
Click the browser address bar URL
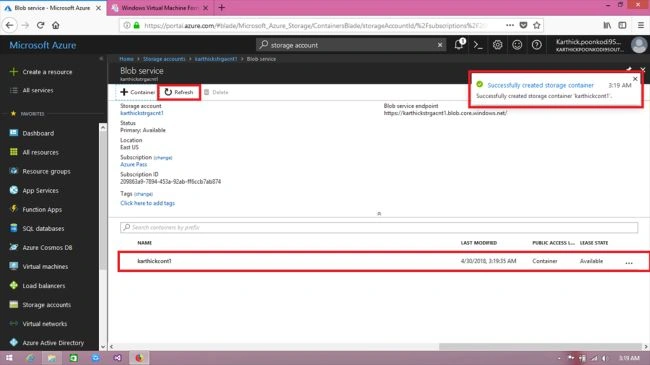315,25
